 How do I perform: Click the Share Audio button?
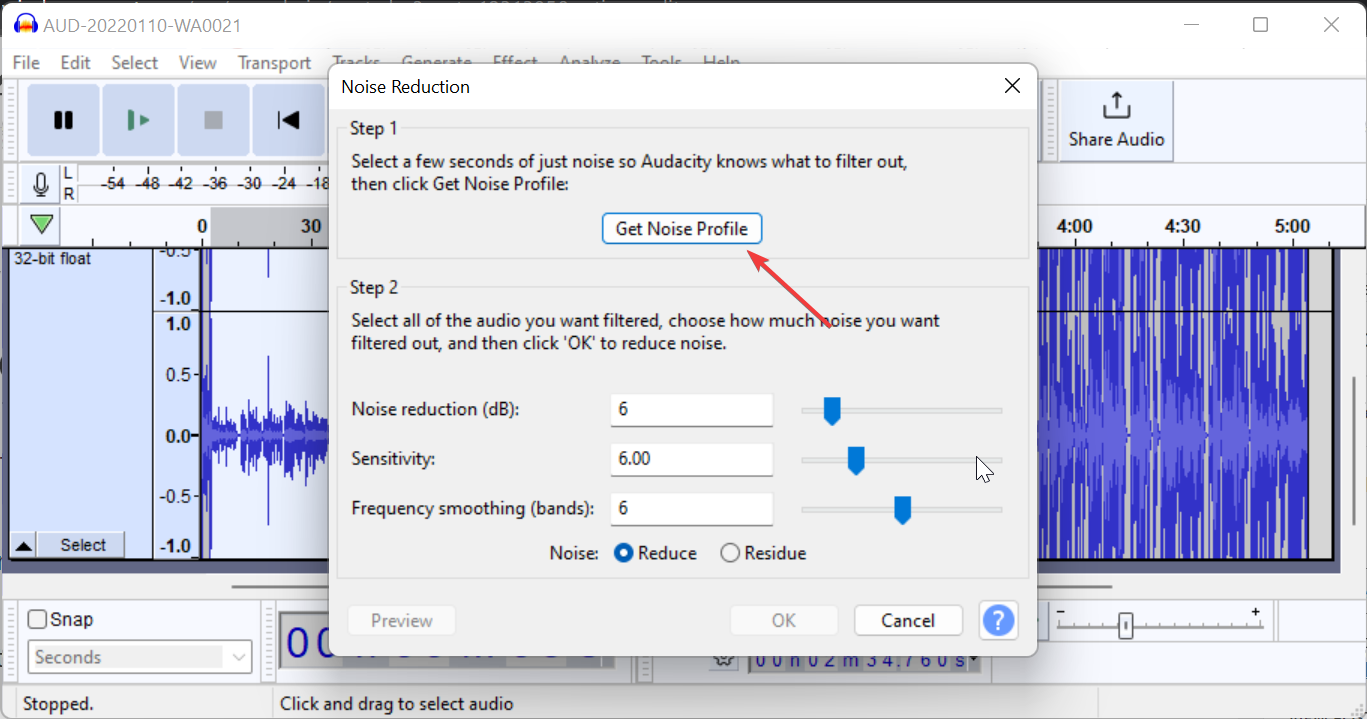(x=1116, y=120)
